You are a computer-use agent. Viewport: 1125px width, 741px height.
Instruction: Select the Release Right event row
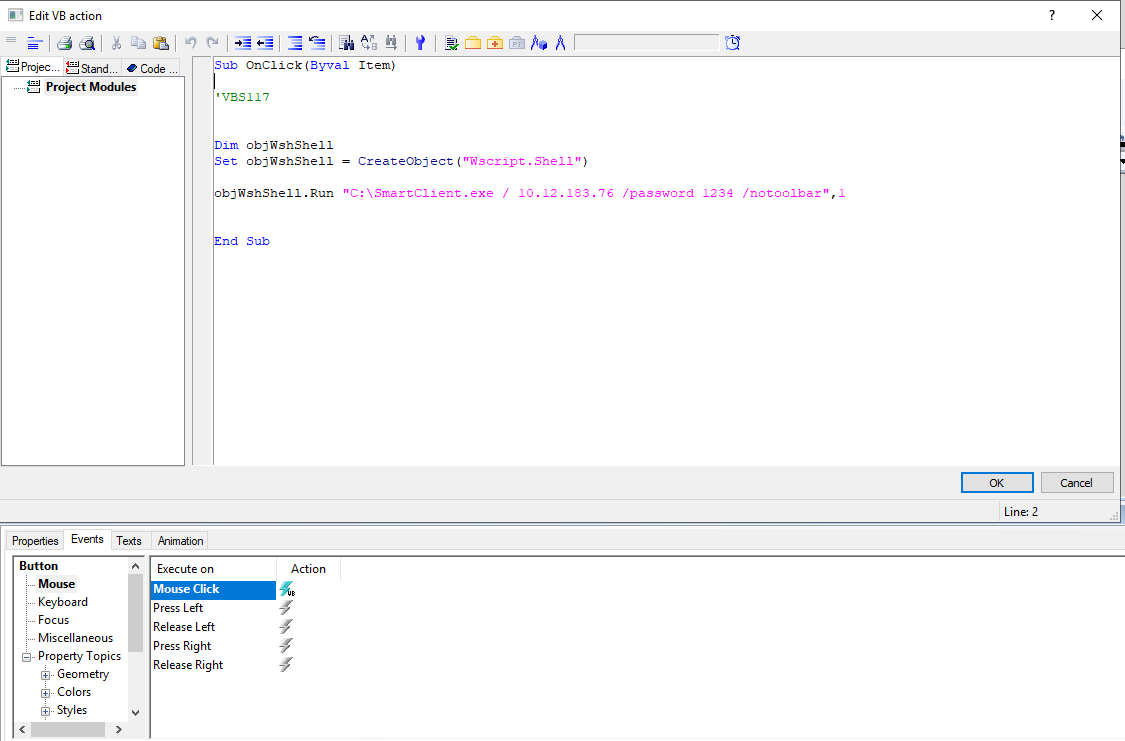tap(213, 665)
